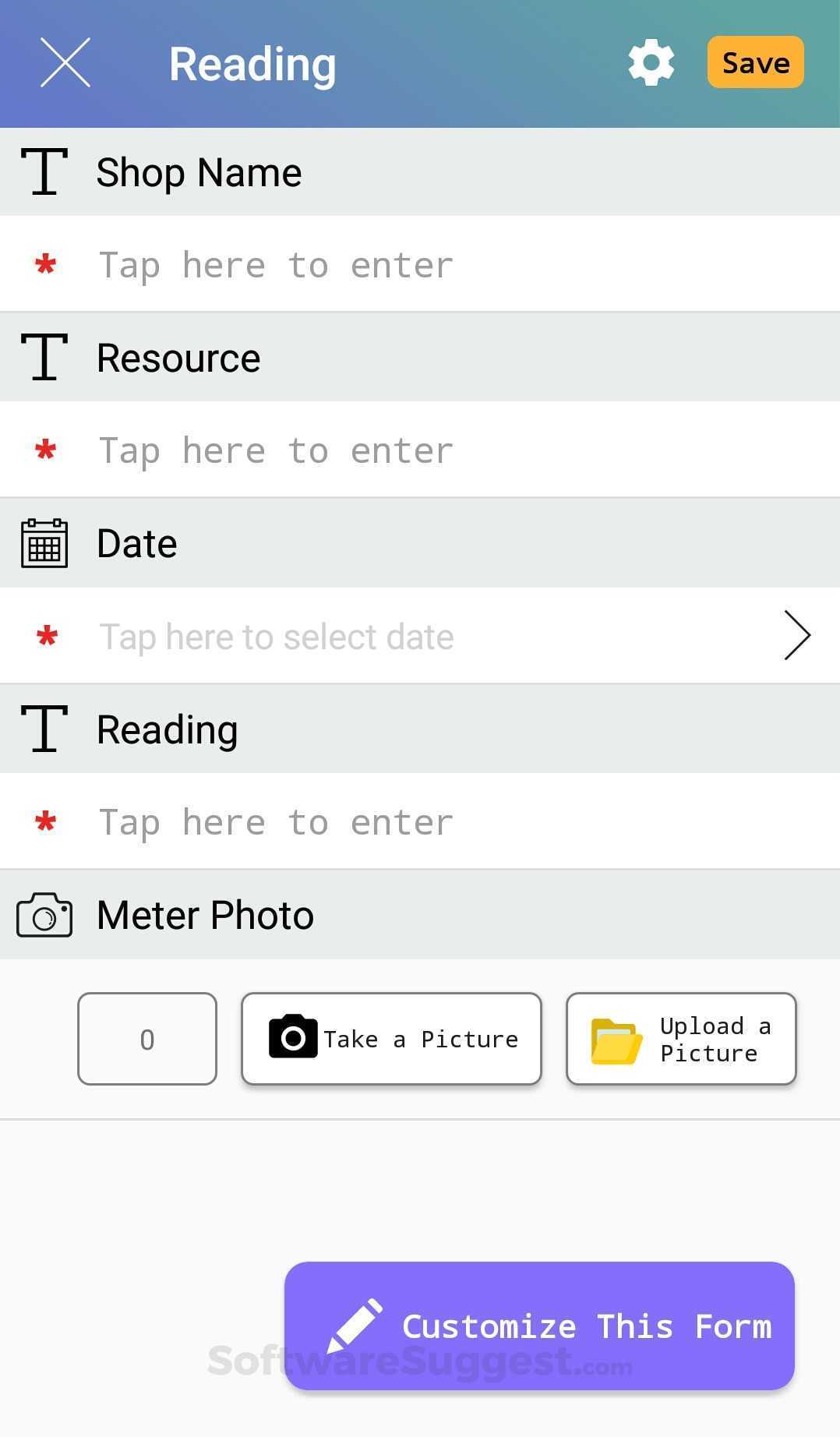This screenshot has width=840, height=1437.
Task: Tap the Reading field text icon
Action: coord(44,729)
